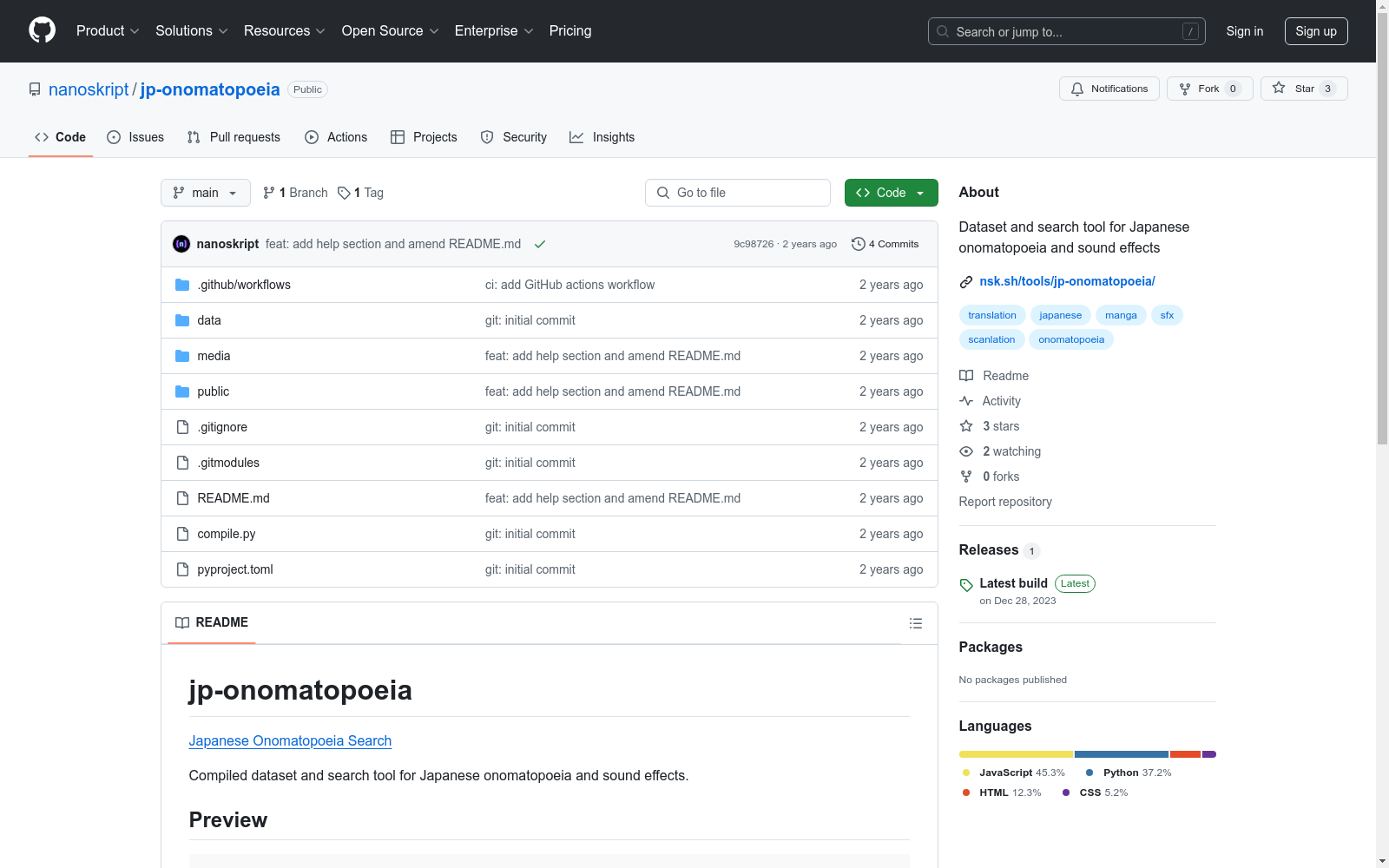Click the commits history clock icon

[858, 244]
